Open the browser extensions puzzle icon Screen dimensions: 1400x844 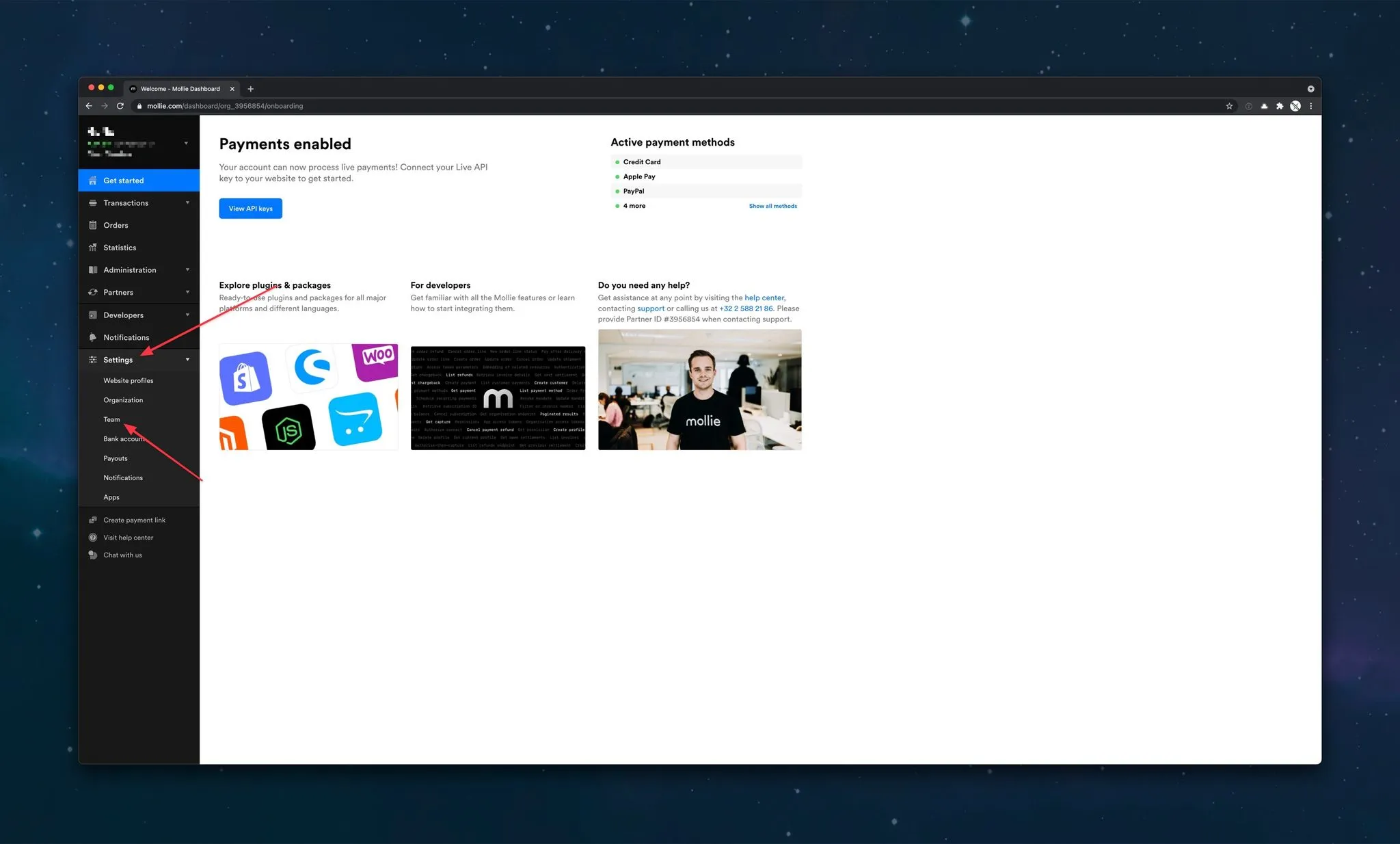(1280, 106)
